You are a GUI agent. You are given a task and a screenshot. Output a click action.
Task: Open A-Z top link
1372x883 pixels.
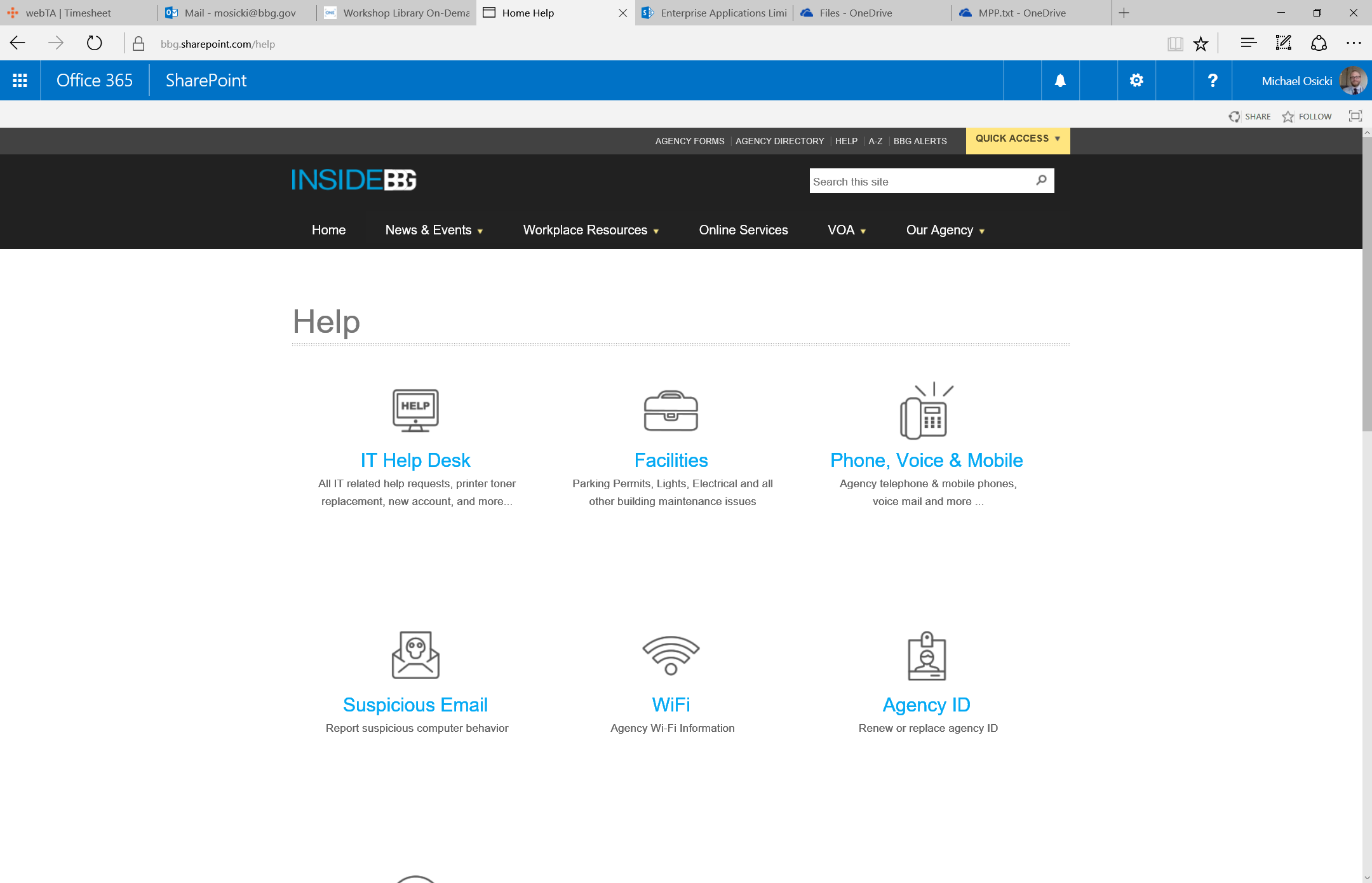pos(875,141)
